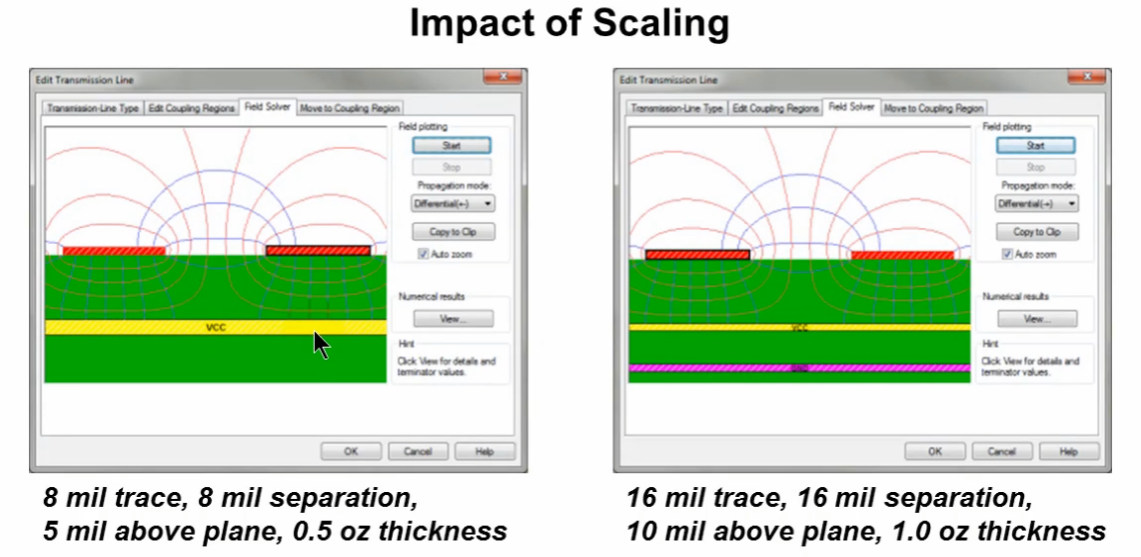Confirm with OK in left dialog

[351, 452]
